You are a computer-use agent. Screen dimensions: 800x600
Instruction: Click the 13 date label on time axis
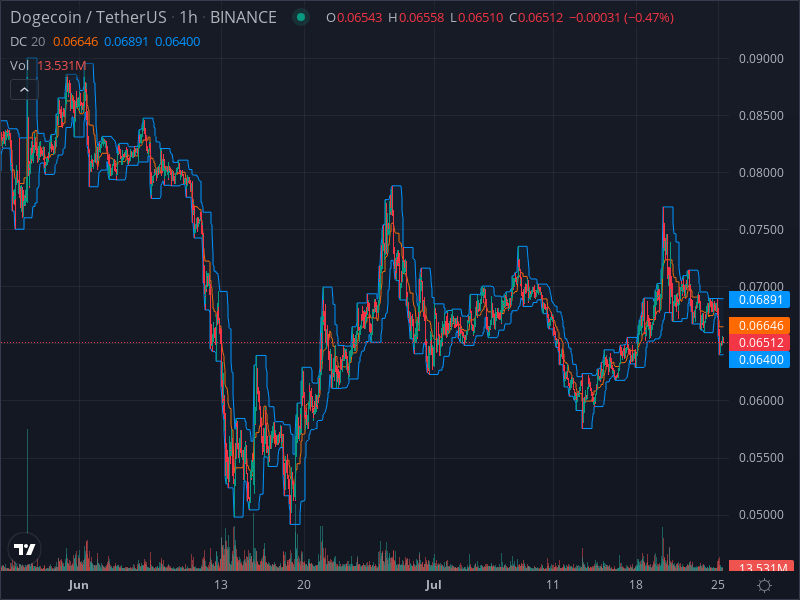(221, 585)
